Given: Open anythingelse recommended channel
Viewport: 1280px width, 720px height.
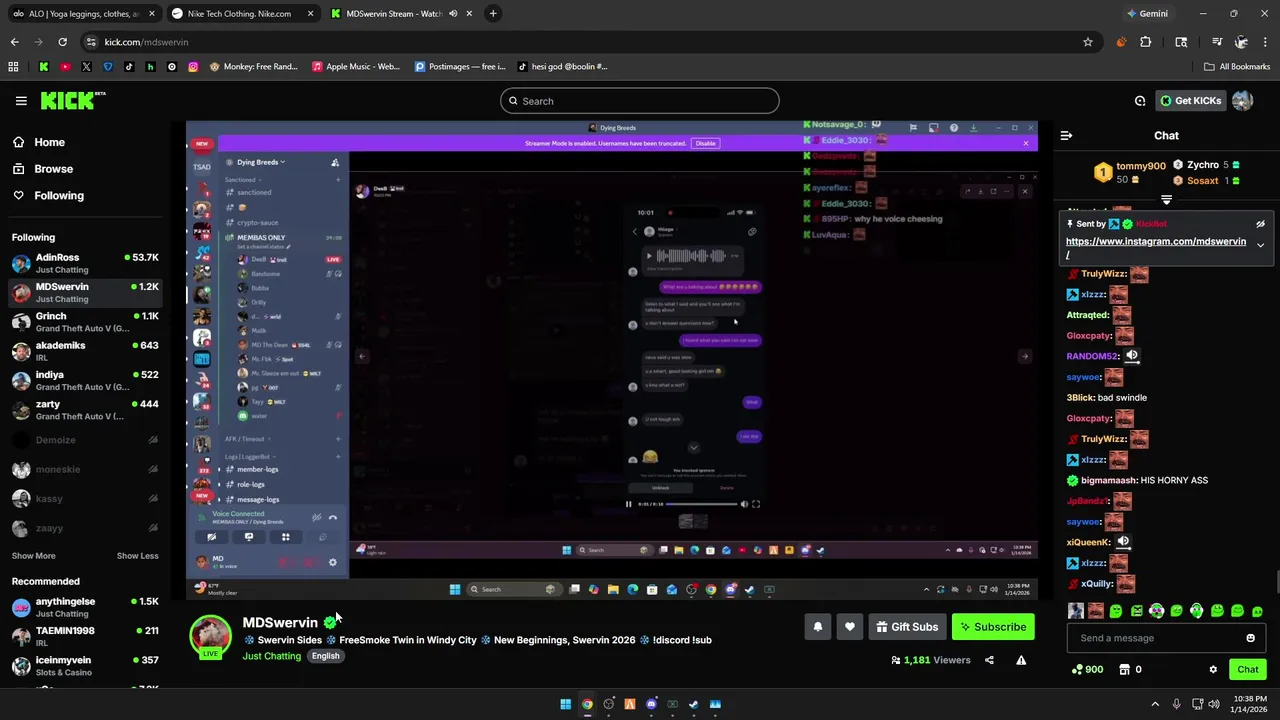Looking at the screenshot, I should (85, 607).
